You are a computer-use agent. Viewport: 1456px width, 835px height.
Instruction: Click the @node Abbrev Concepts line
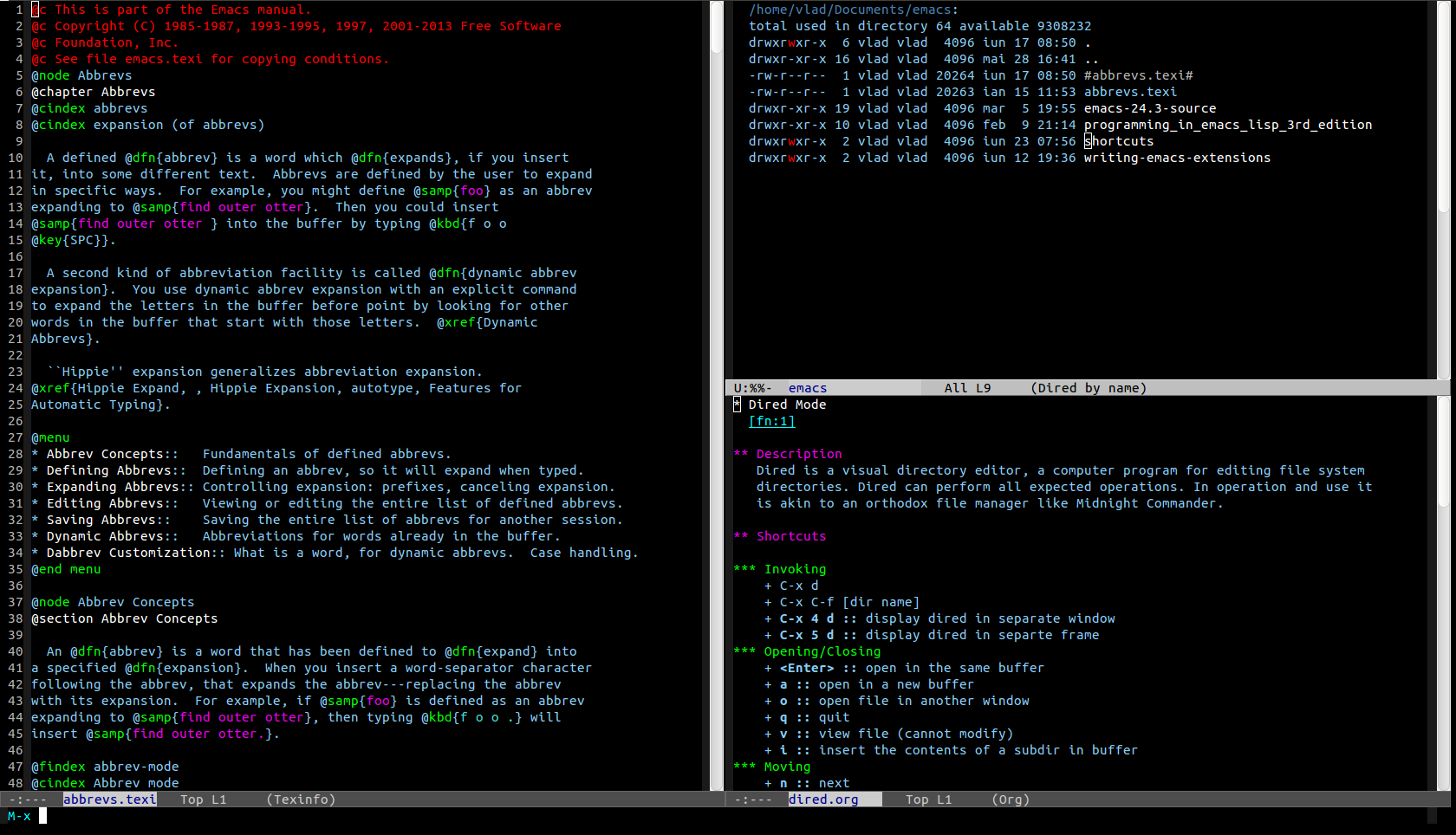click(x=113, y=602)
